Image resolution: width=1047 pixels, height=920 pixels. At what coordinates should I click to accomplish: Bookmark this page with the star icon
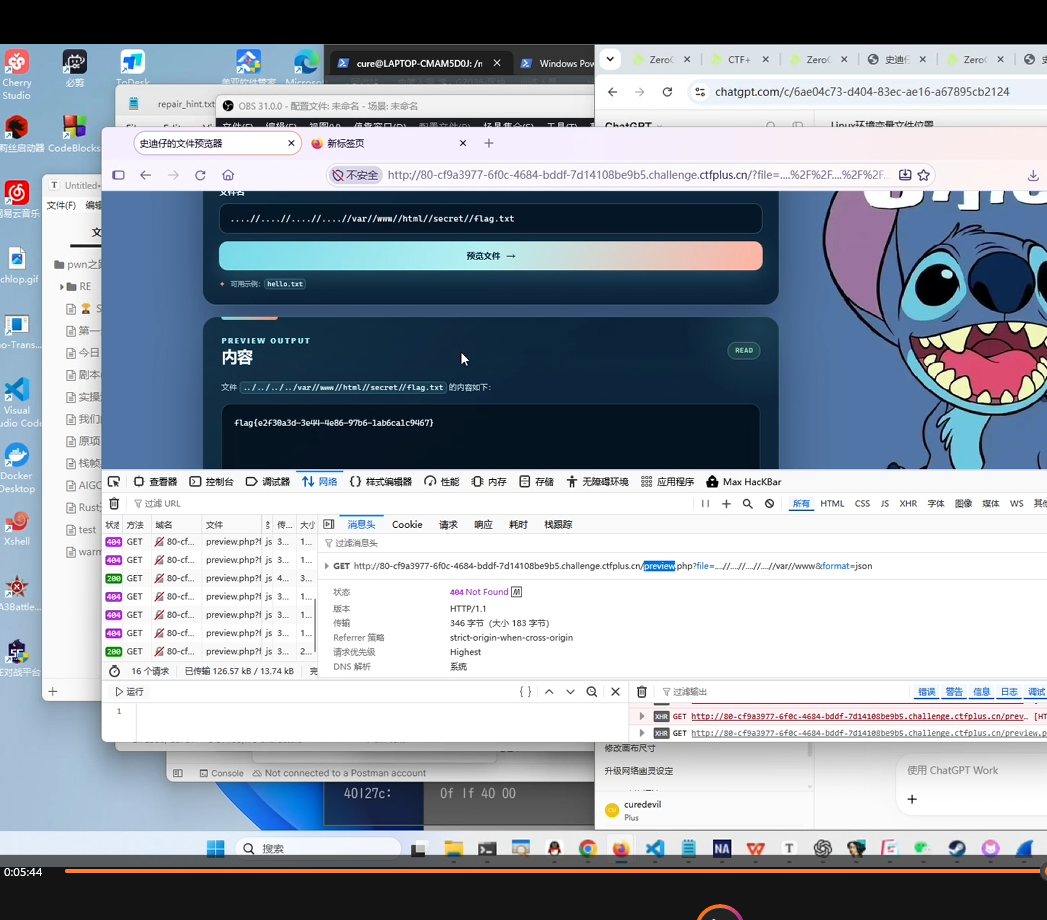pos(923,175)
